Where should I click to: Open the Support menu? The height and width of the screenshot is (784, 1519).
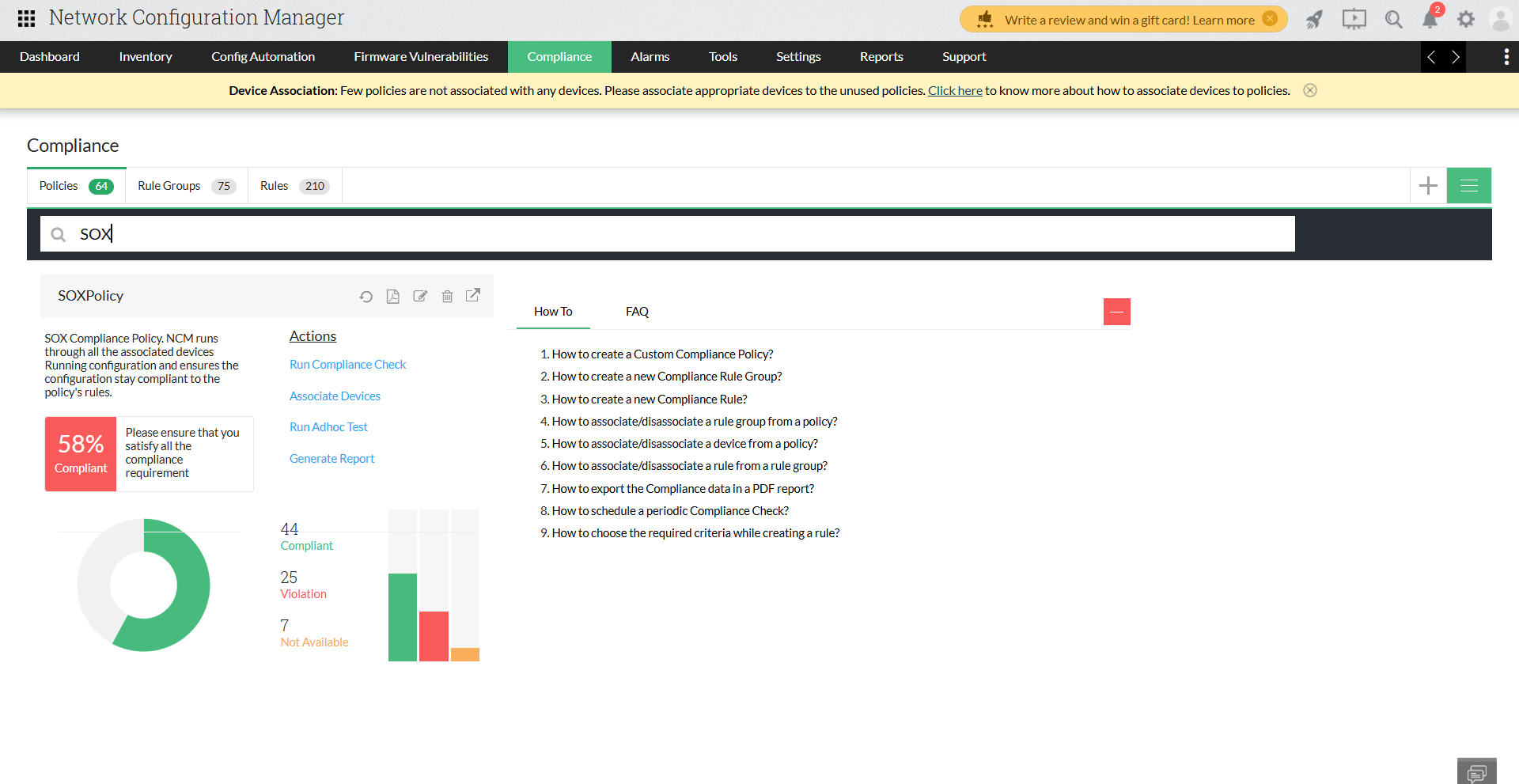(964, 57)
